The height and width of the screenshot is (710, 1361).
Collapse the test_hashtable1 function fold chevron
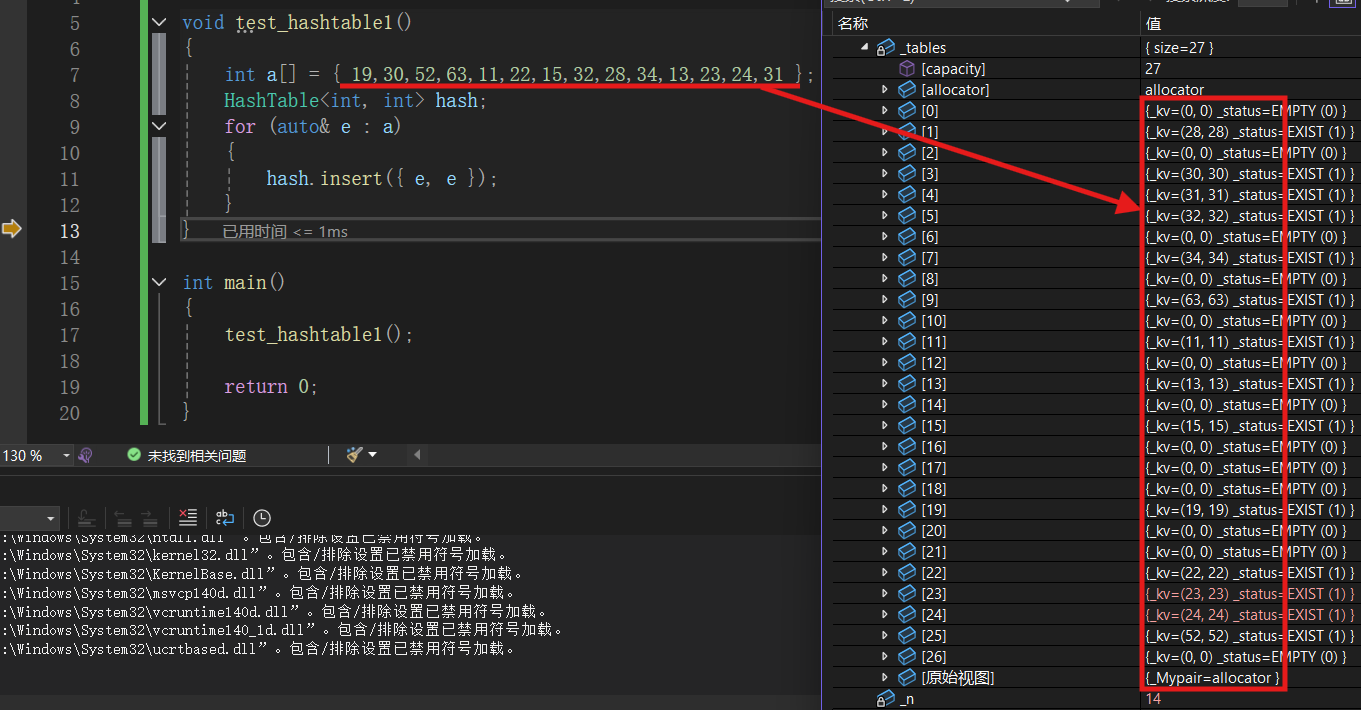[x=159, y=22]
